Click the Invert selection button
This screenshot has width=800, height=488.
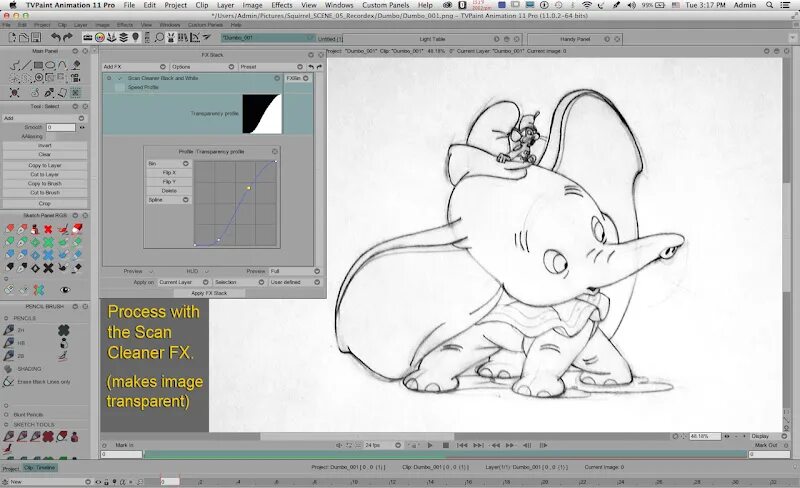45,145
